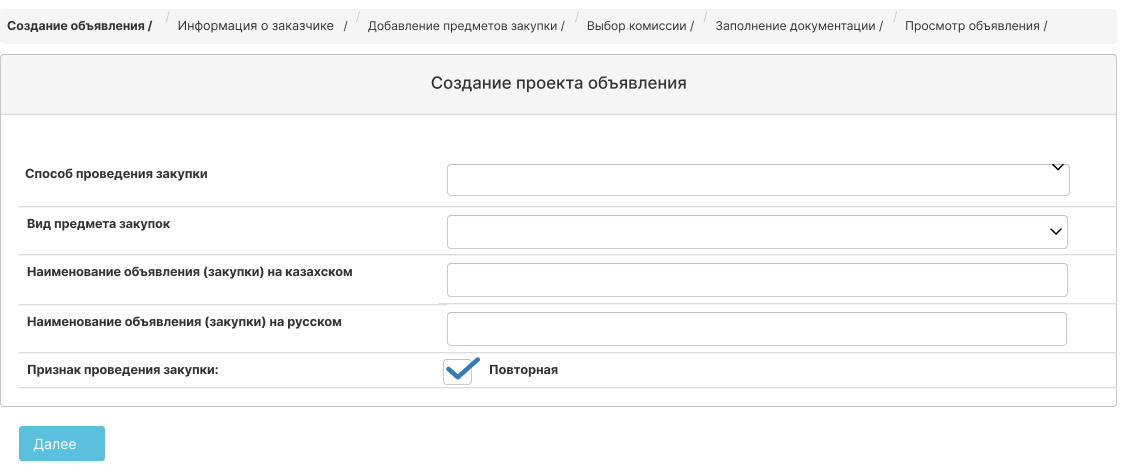The width and height of the screenshot is (1148, 470).
Task: Click the chevron arrow of Вид предмета закупок
Action: click(x=1056, y=231)
